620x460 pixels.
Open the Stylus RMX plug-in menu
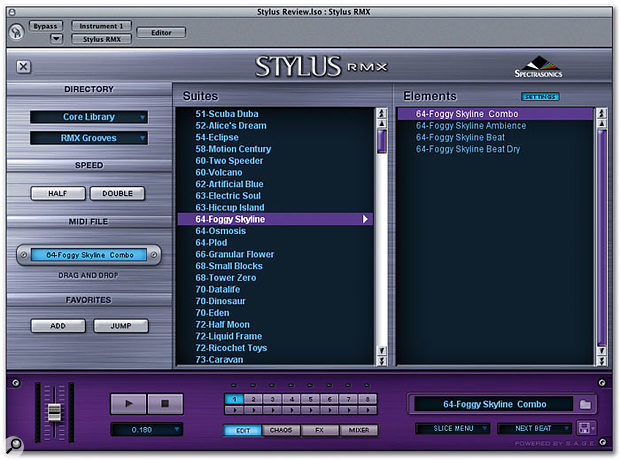point(101,39)
